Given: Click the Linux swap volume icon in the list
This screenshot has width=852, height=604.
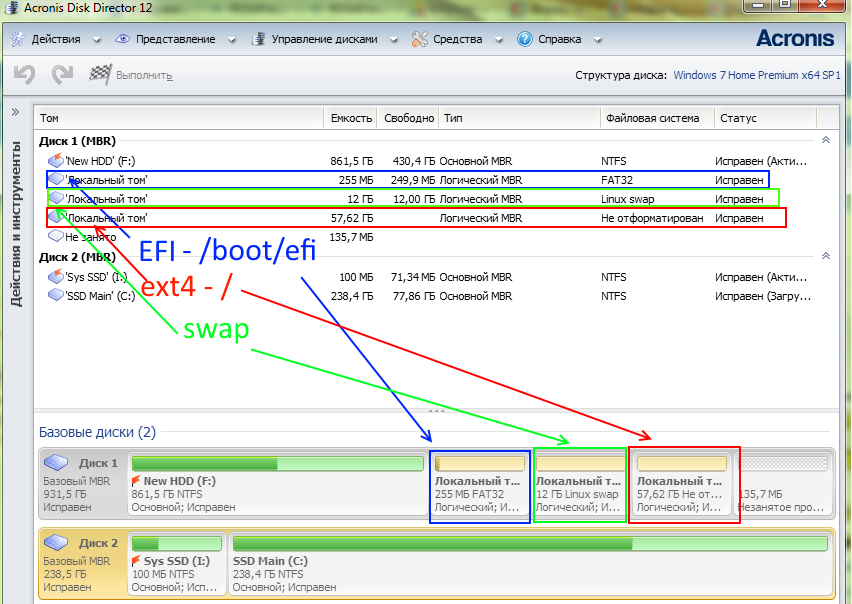Looking at the screenshot, I should pos(55,198).
